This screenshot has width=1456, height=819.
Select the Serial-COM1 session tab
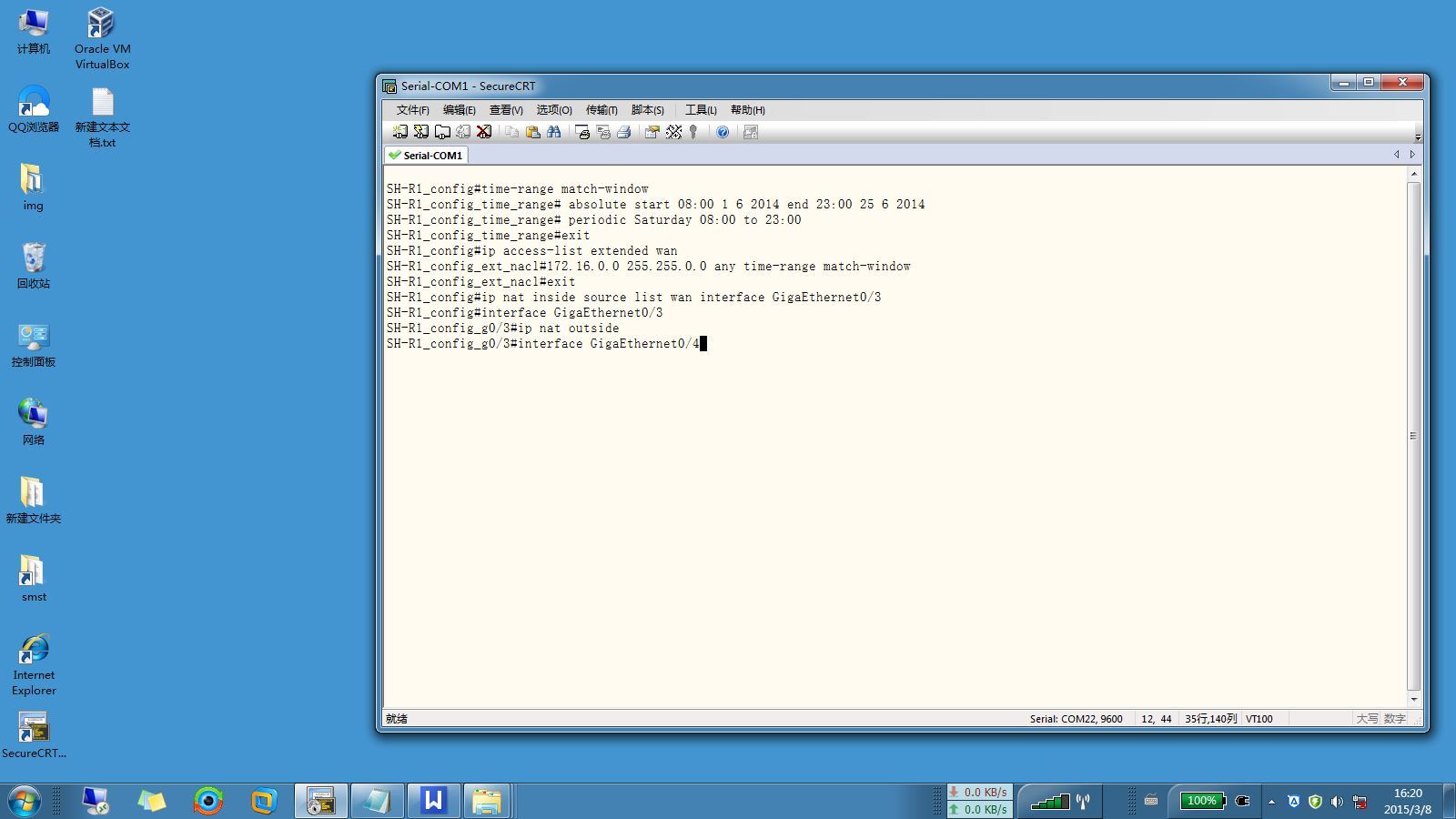[x=426, y=156]
